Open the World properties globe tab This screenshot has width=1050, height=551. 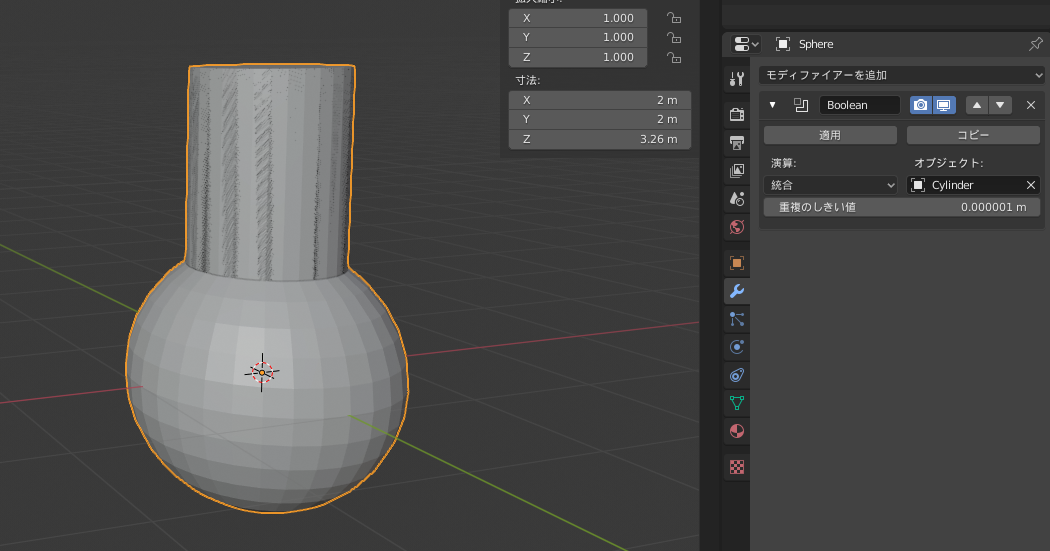(x=737, y=227)
